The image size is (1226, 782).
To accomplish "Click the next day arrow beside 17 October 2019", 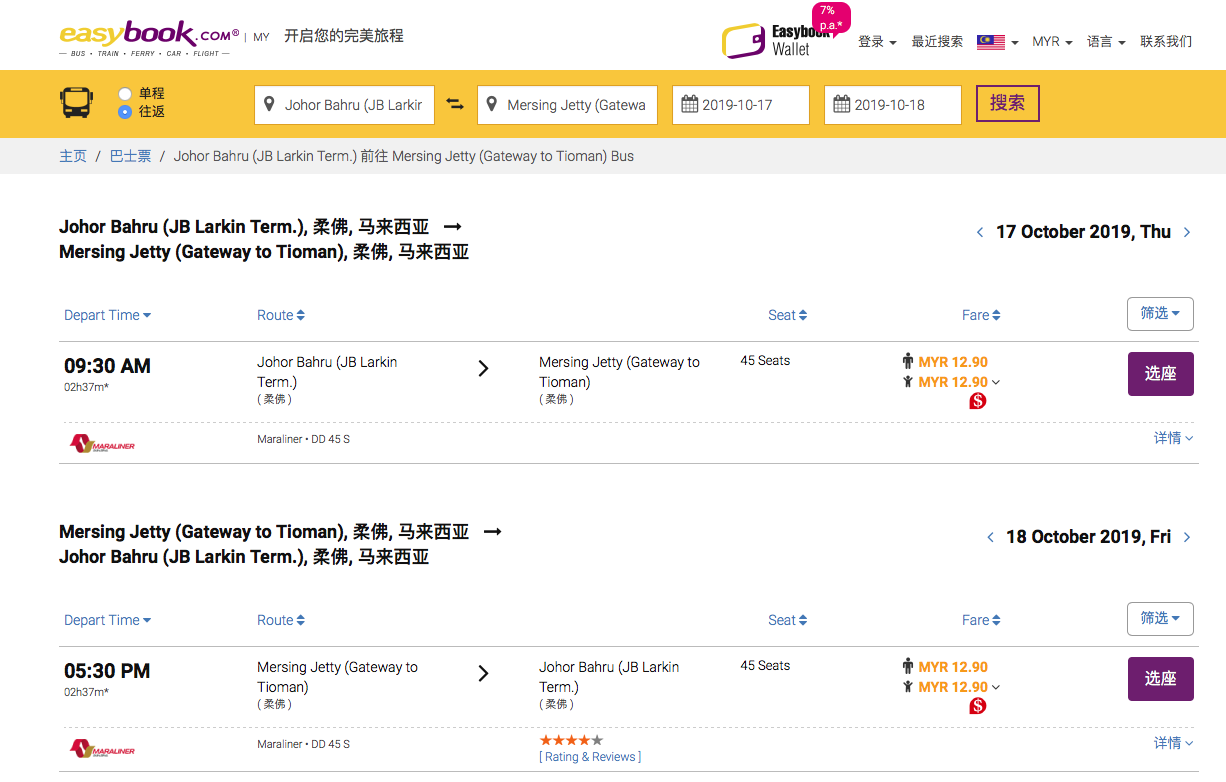I will [1187, 232].
